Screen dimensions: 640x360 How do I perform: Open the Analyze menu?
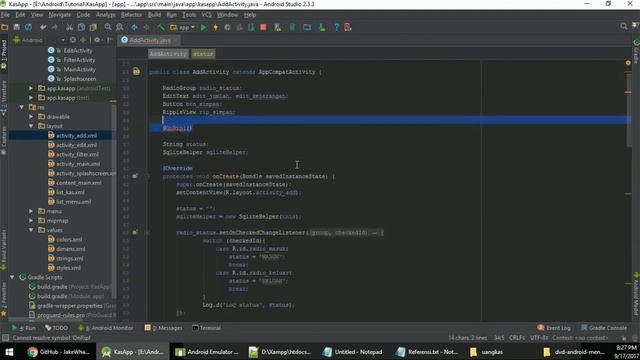106,15
